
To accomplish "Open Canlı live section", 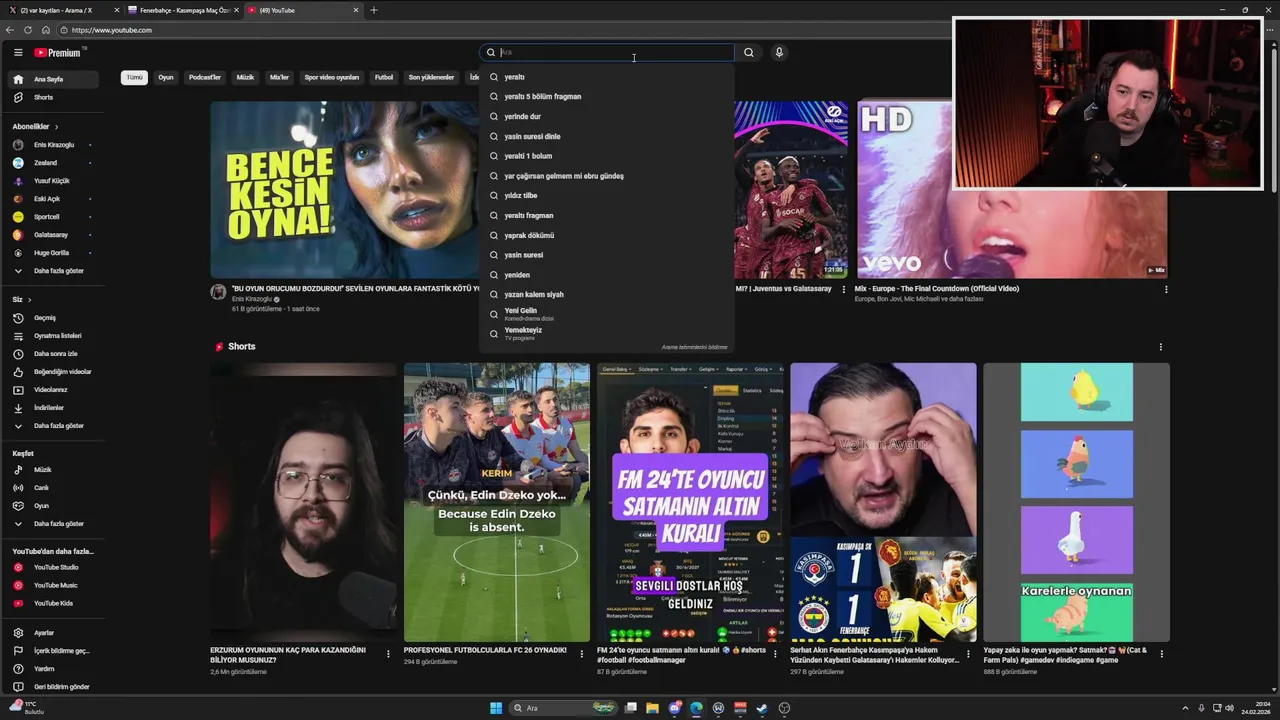I will 52,488.
